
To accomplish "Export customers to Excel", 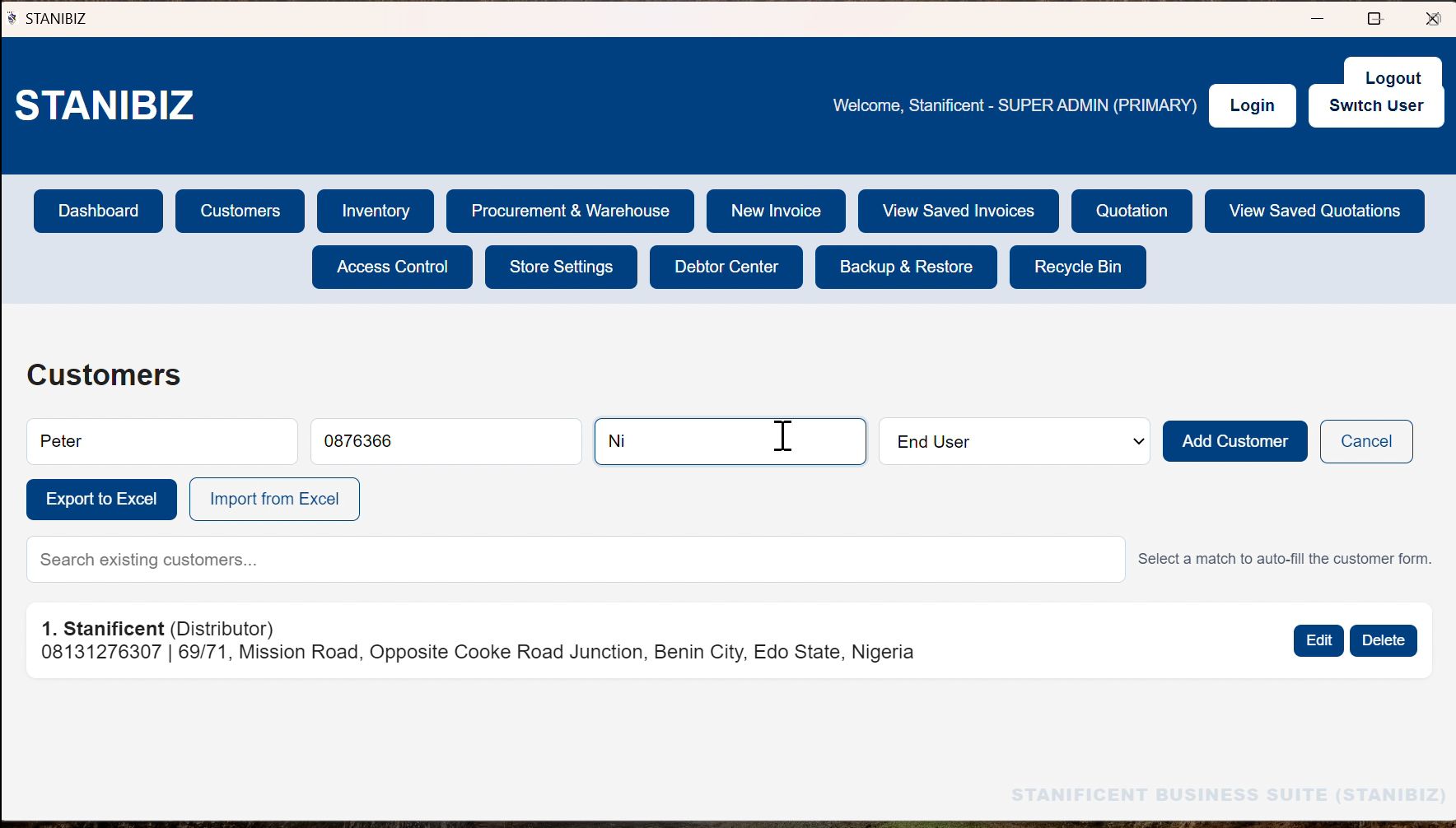I will tap(101, 499).
